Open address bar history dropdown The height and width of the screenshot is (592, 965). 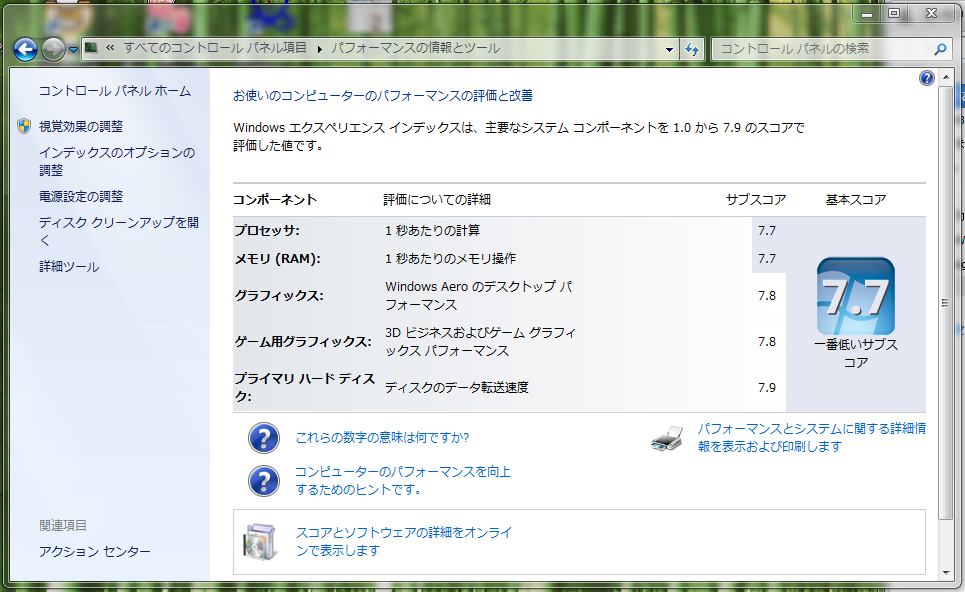[x=669, y=49]
